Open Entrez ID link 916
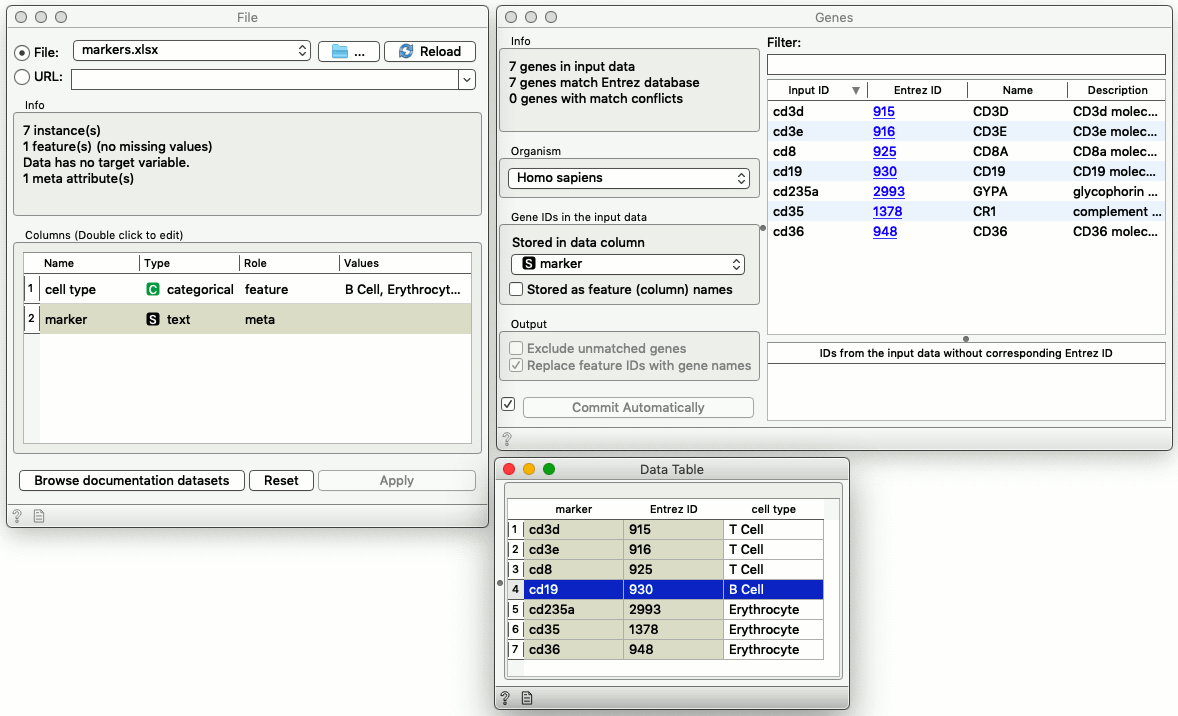The image size is (1178, 716). point(884,131)
